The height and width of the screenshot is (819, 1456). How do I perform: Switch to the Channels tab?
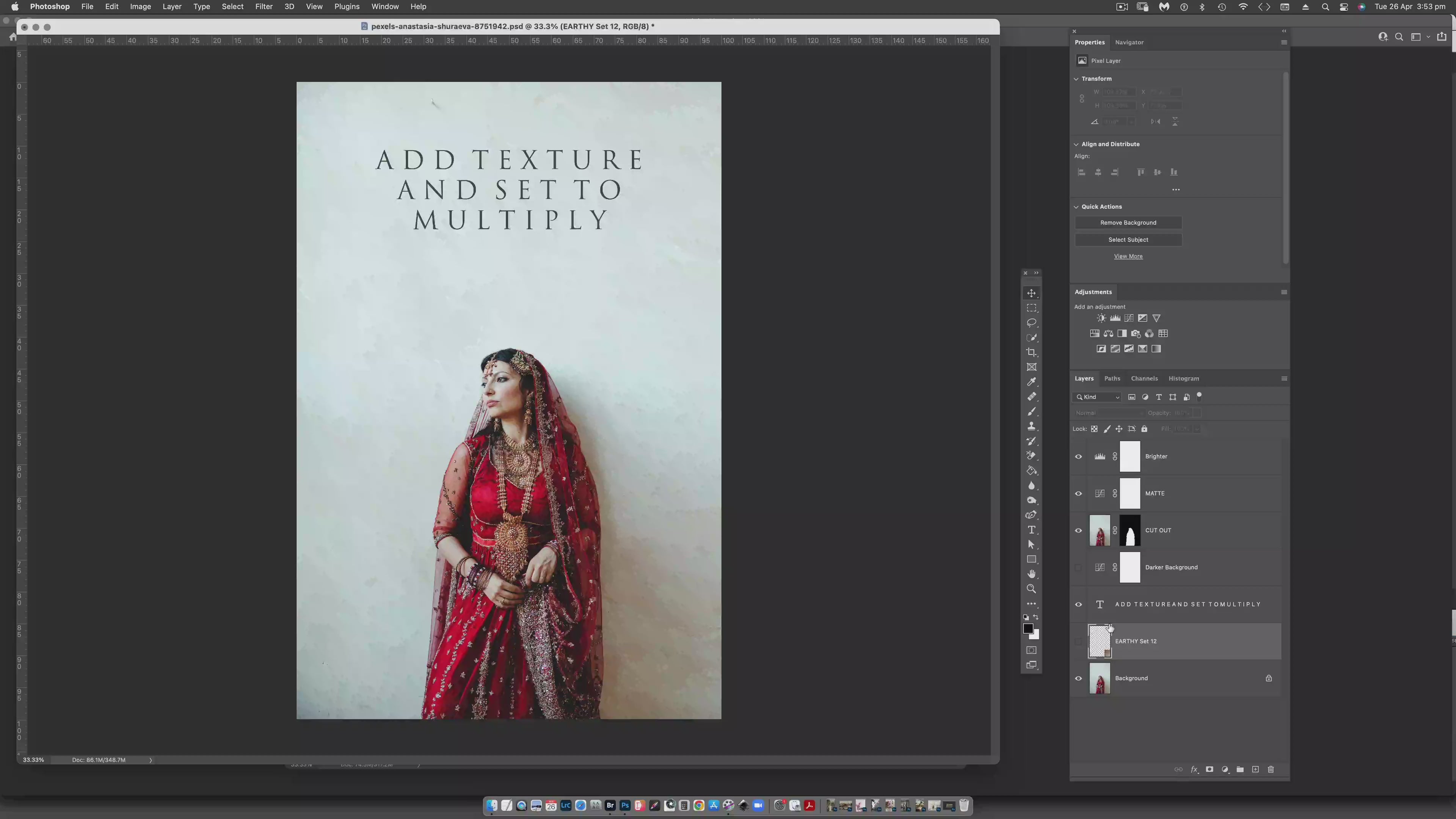1144,379
